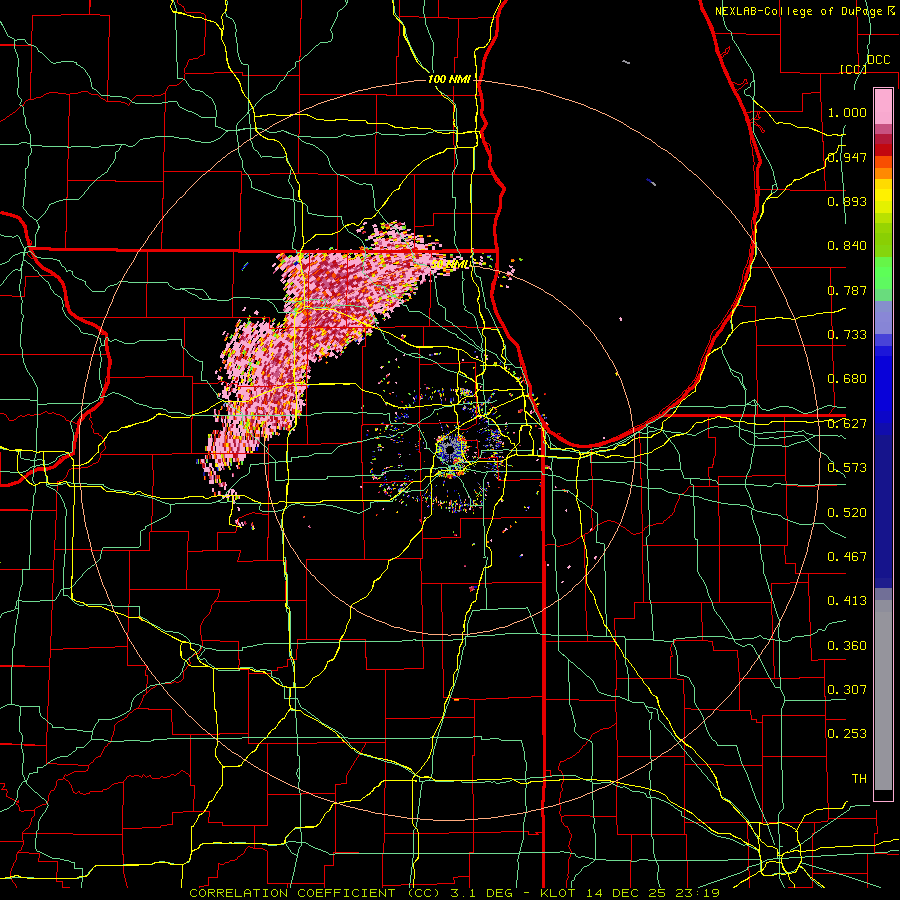Pick the bright green segment of the color bar

tap(883, 273)
